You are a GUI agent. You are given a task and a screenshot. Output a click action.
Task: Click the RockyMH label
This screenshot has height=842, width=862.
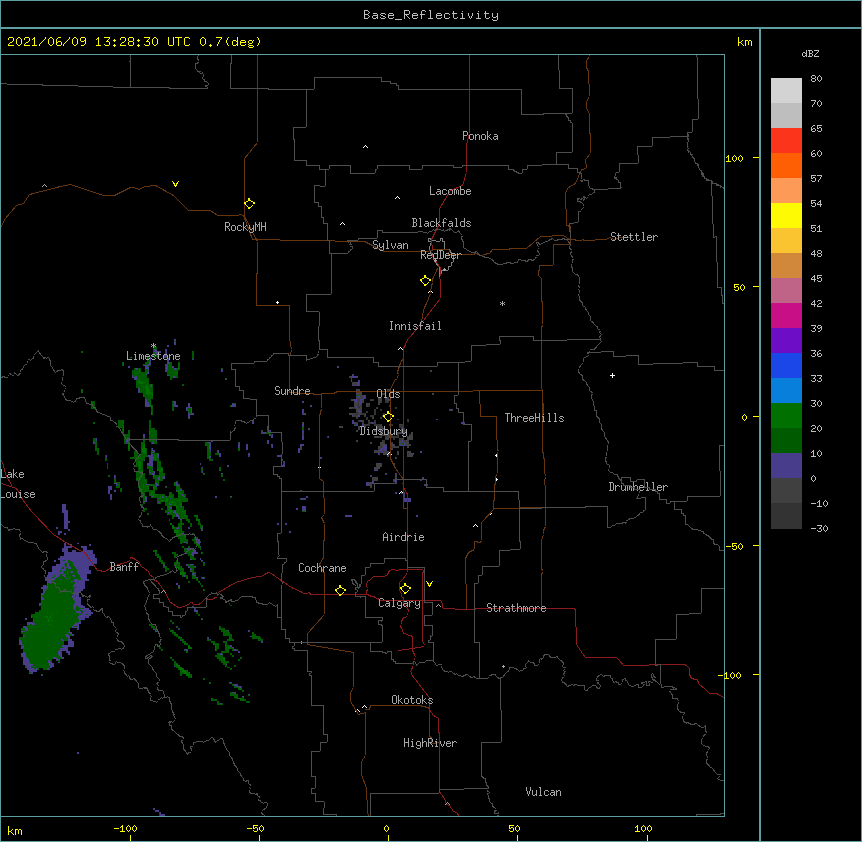click(245, 227)
